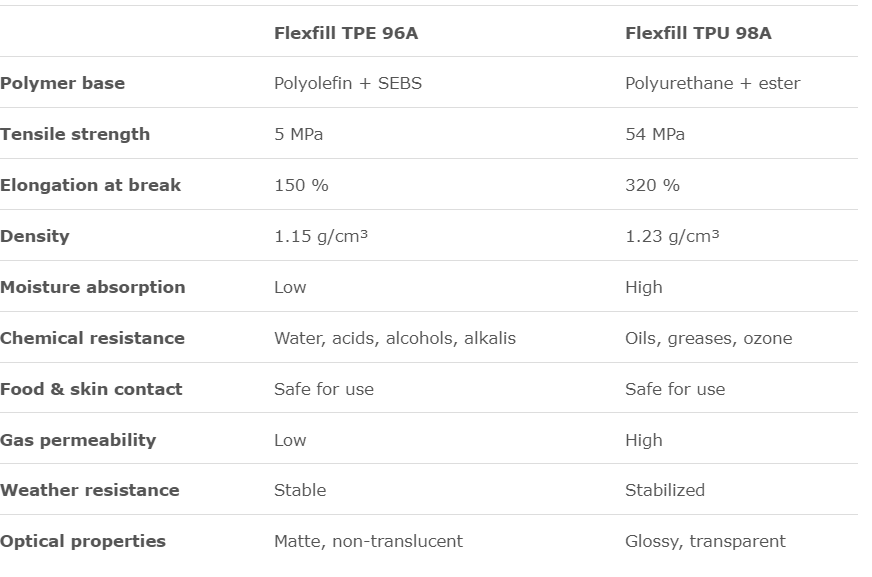Click the Optical properties row label

tap(83, 541)
